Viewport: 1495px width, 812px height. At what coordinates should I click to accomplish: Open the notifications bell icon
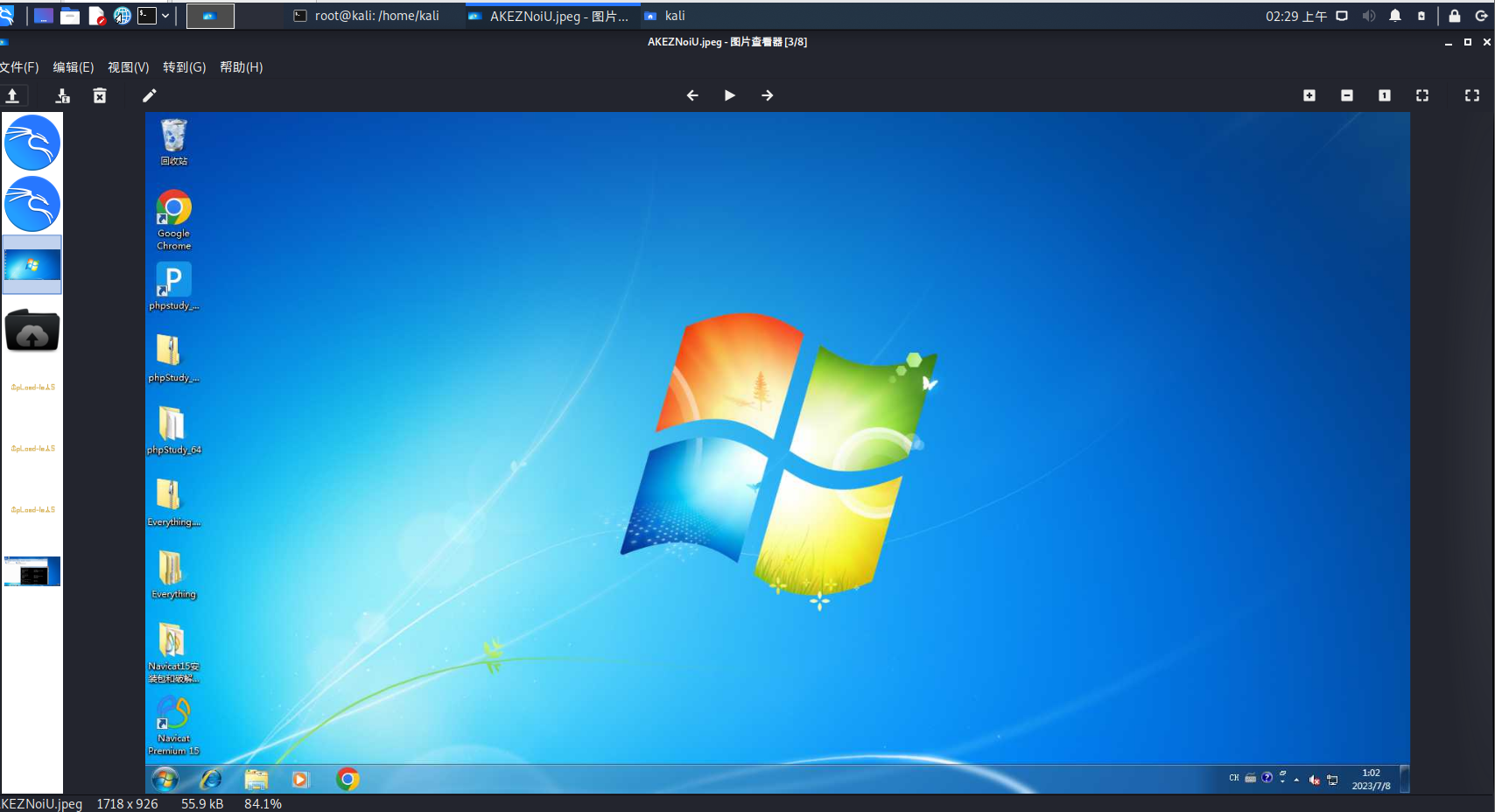(1395, 16)
